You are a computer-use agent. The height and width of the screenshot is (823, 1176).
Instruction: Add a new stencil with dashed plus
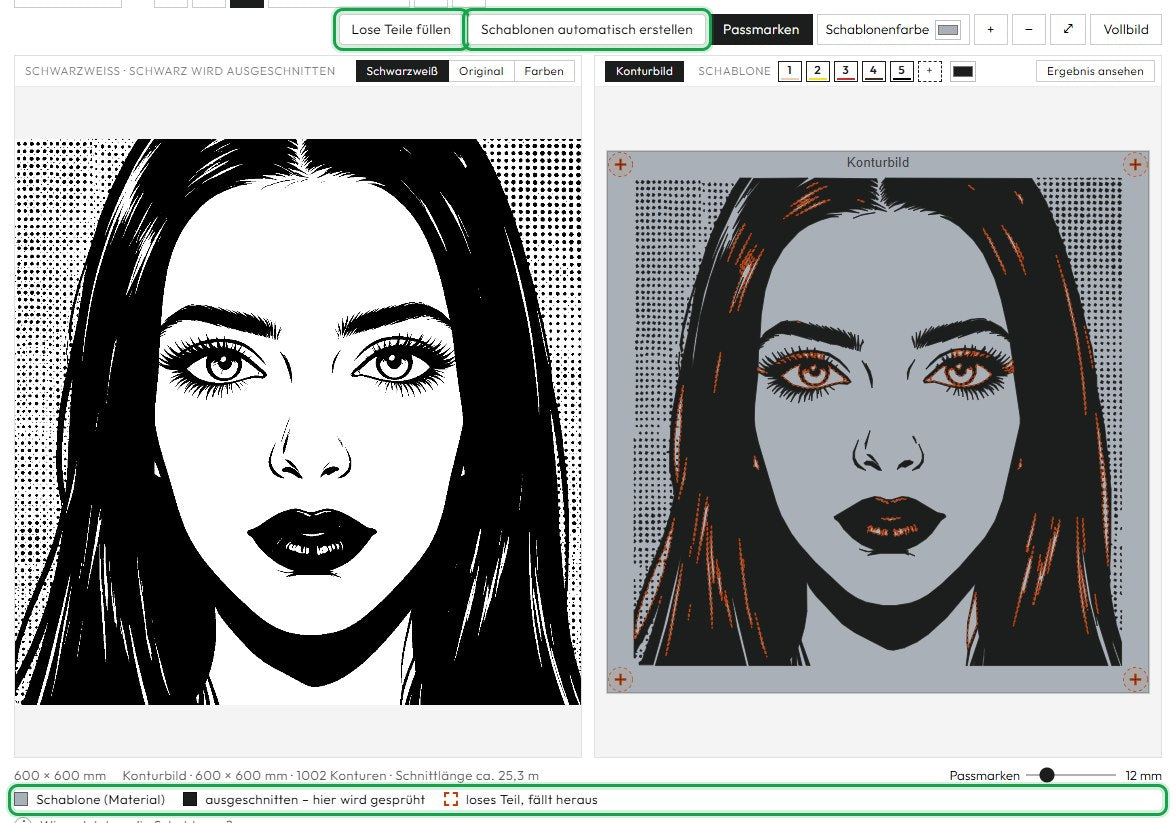click(x=929, y=71)
